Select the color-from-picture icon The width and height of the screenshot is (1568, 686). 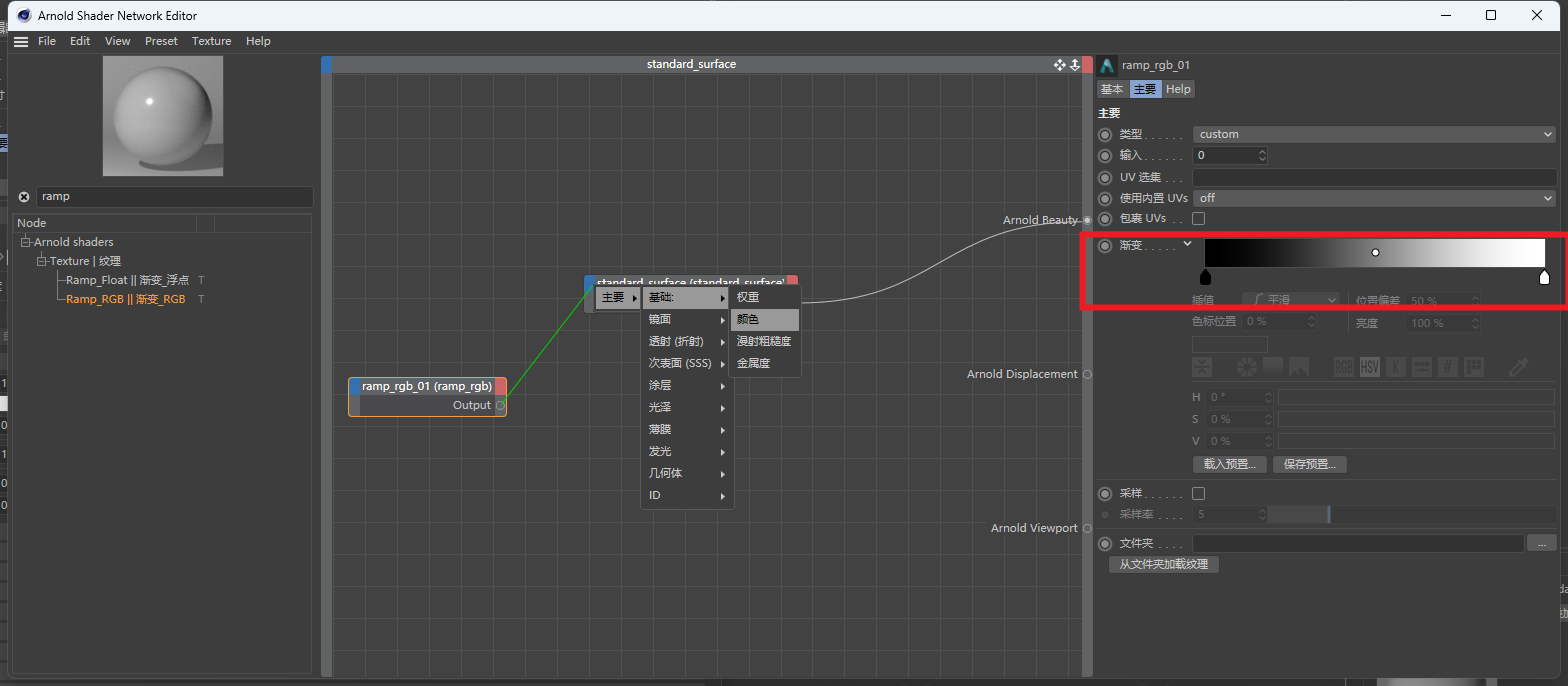coord(1299,367)
